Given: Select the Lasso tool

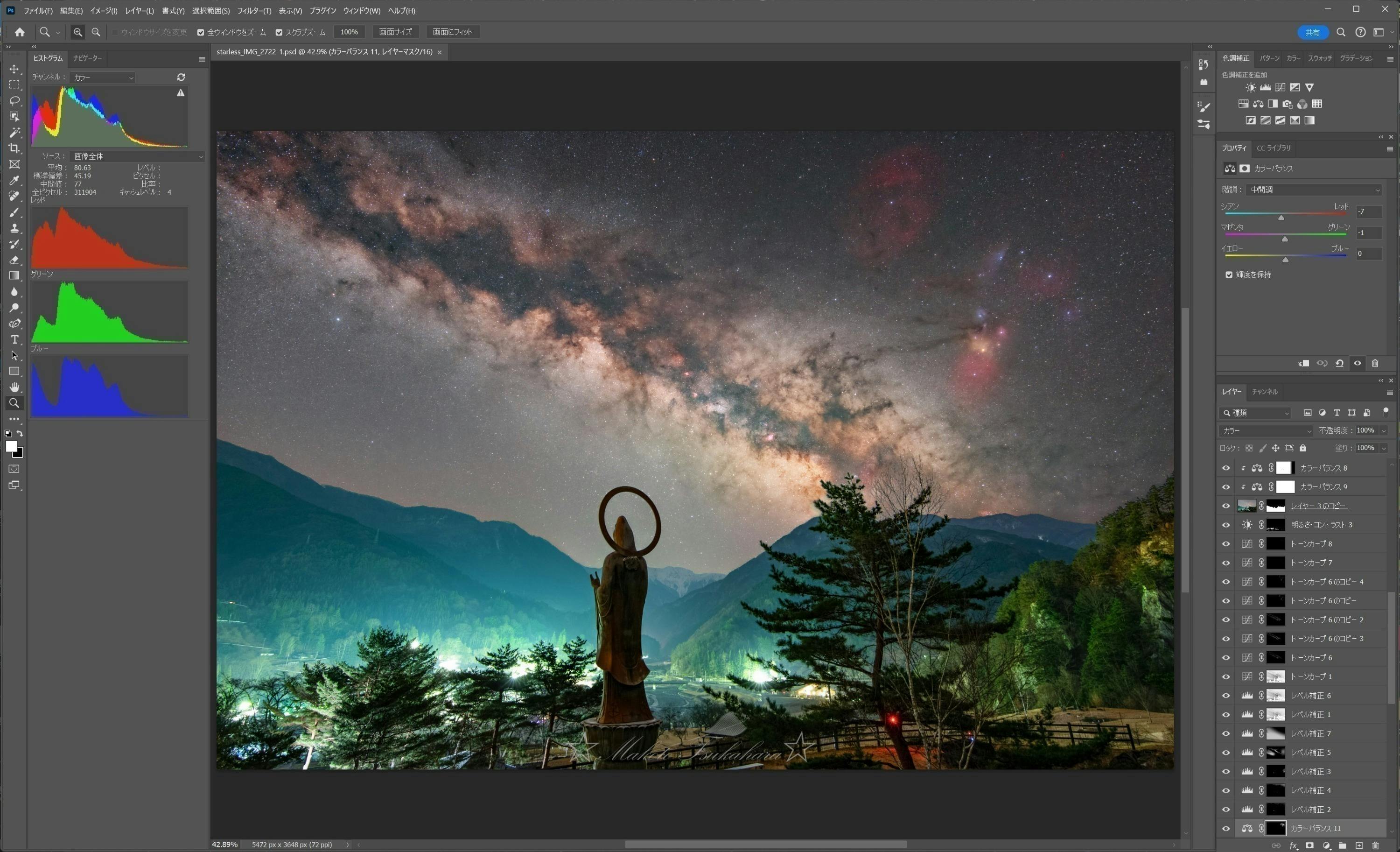Looking at the screenshot, I should point(14,100).
